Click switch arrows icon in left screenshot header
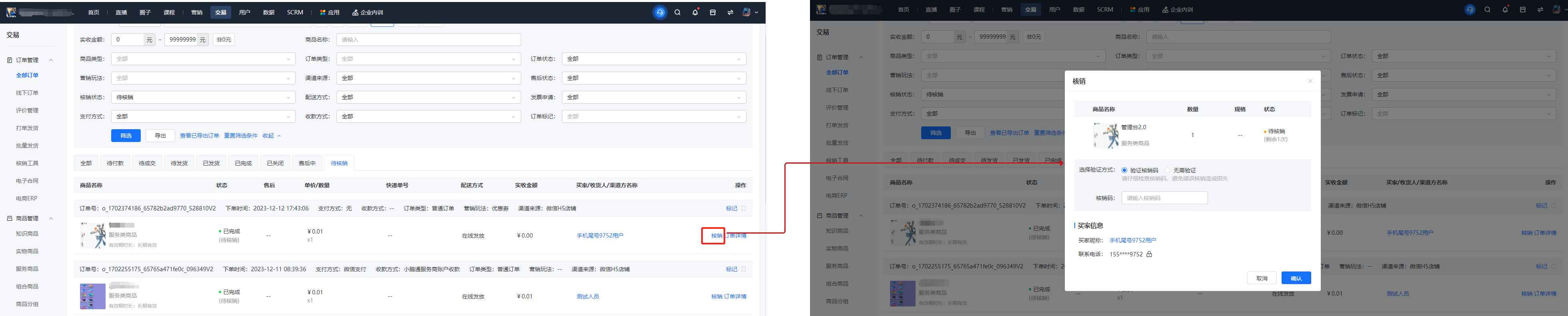1568x316 pixels. coord(730,12)
